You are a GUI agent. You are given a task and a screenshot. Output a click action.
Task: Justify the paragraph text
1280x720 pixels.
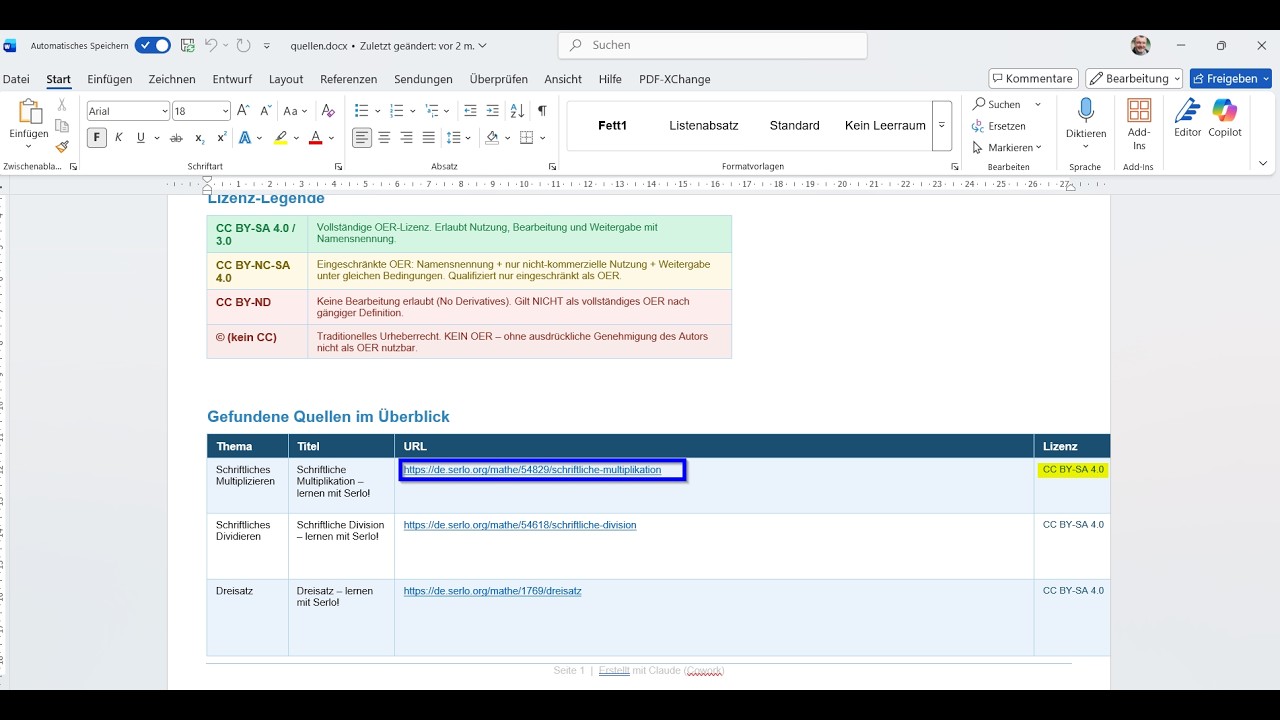tap(429, 138)
